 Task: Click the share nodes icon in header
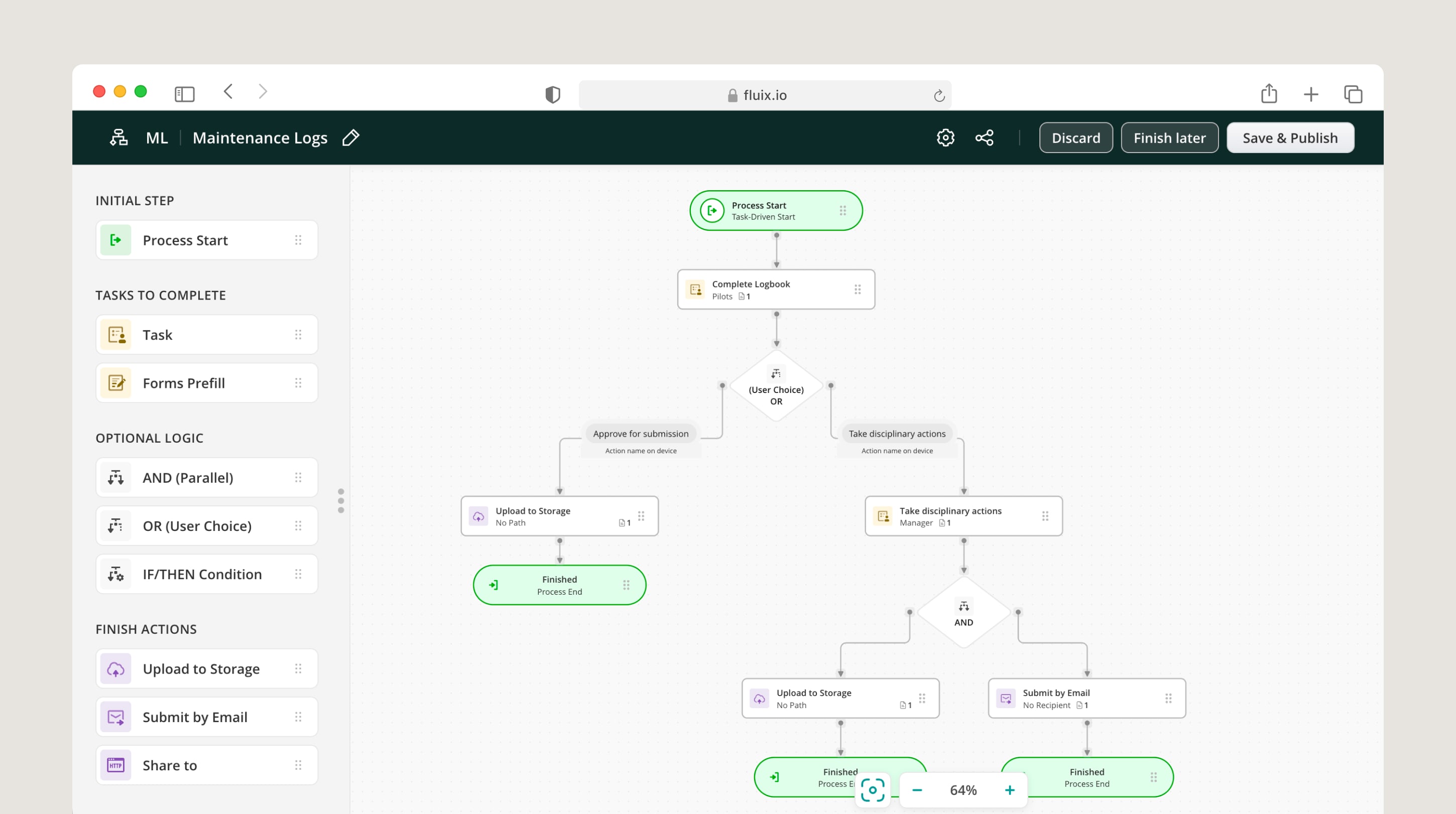(984, 138)
